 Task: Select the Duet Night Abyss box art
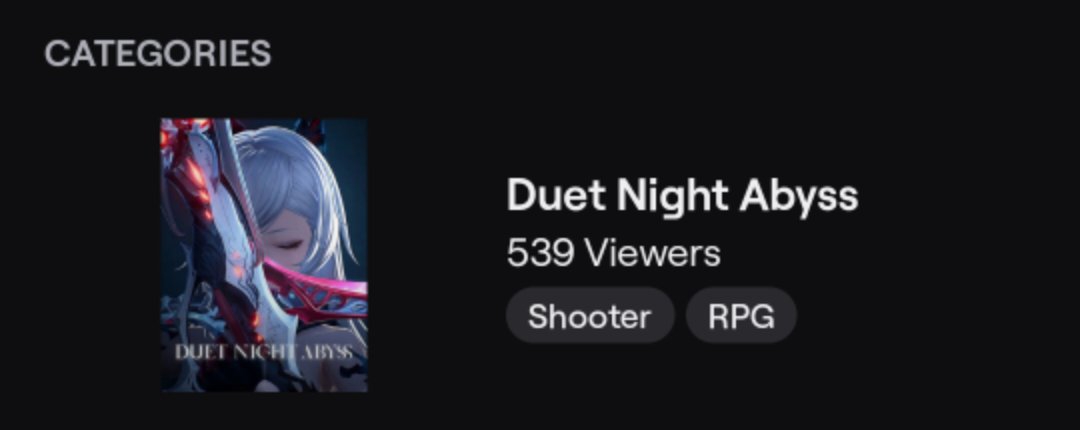point(264,255)
